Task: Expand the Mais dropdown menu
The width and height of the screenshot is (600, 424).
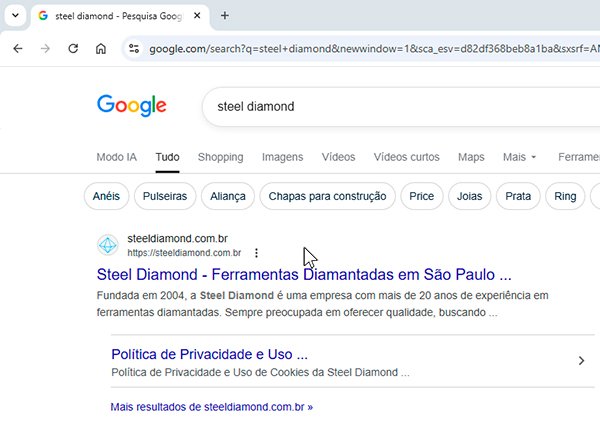Action: pos(519,157)
